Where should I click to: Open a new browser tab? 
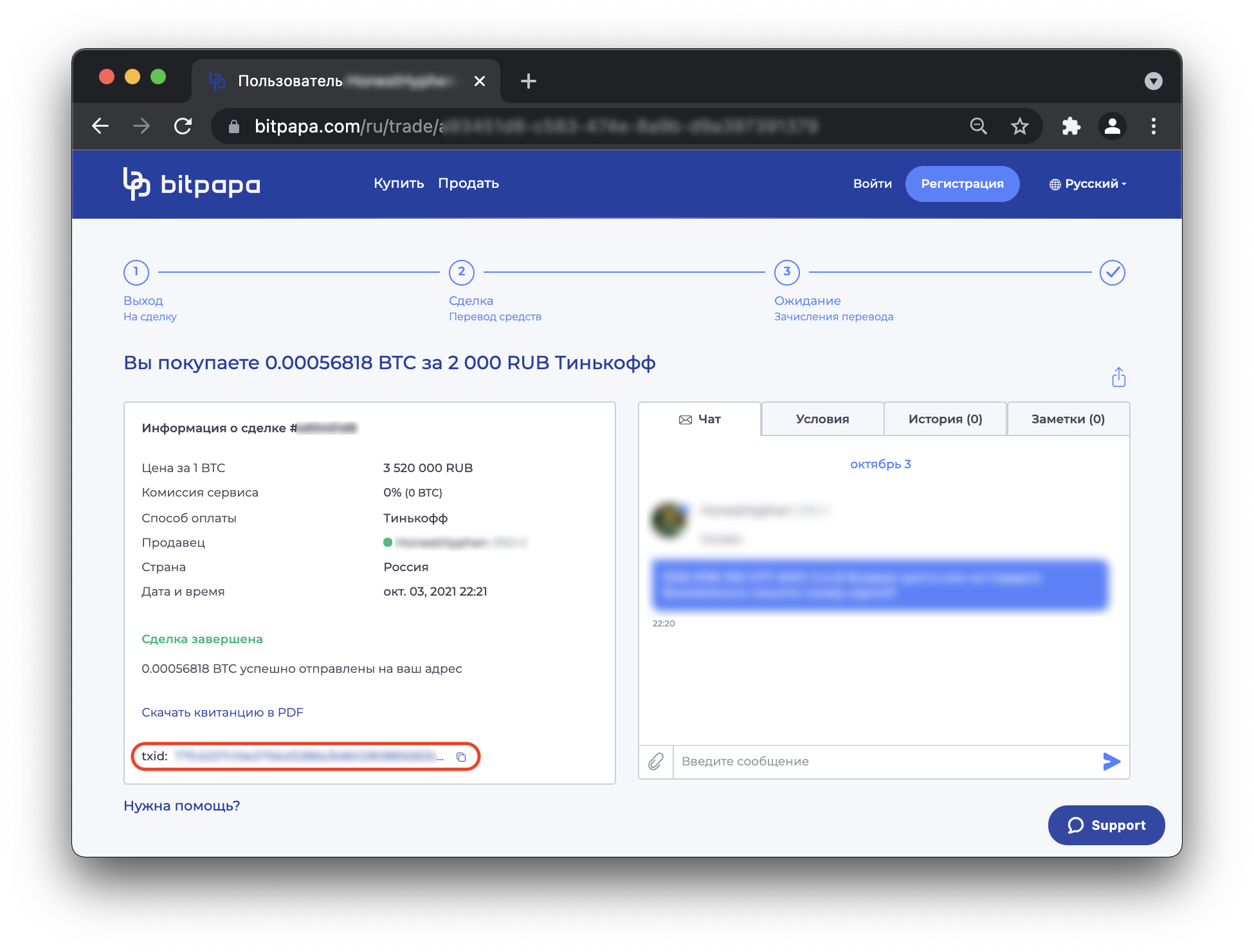point(529,81)
